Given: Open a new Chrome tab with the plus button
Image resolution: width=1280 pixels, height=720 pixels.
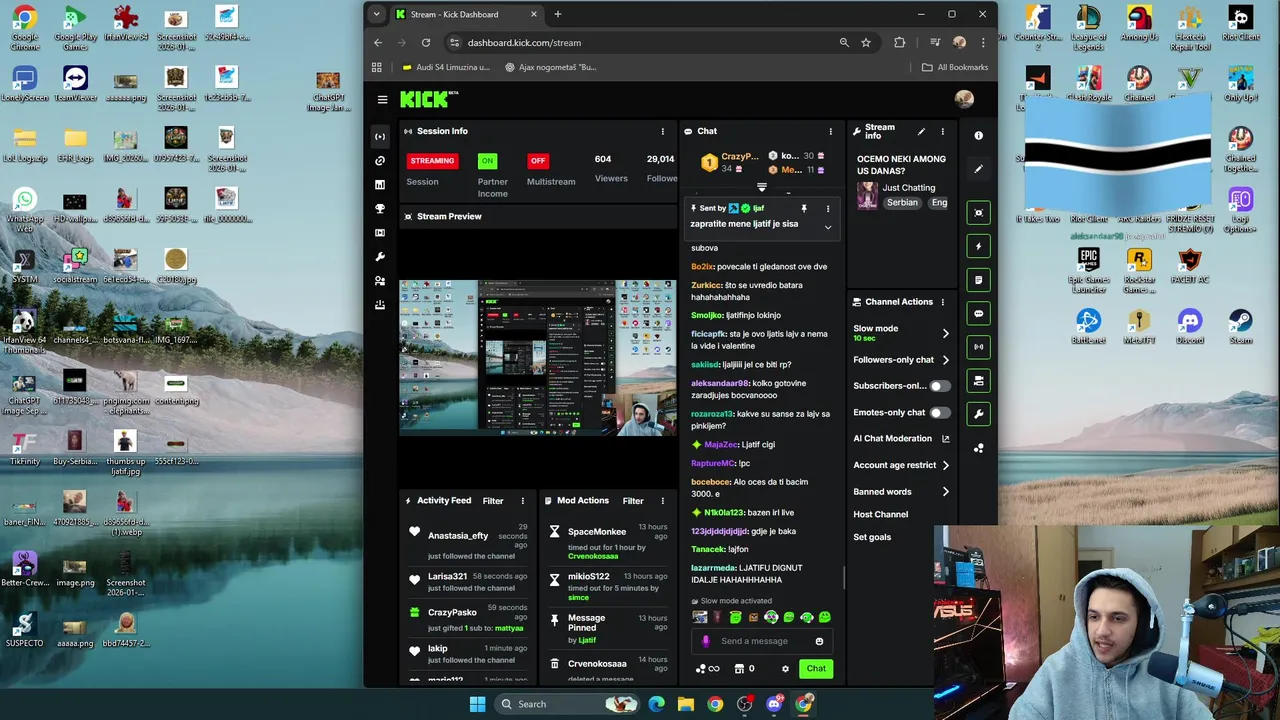Looking at the screenshot, I should tap(558, 14).
